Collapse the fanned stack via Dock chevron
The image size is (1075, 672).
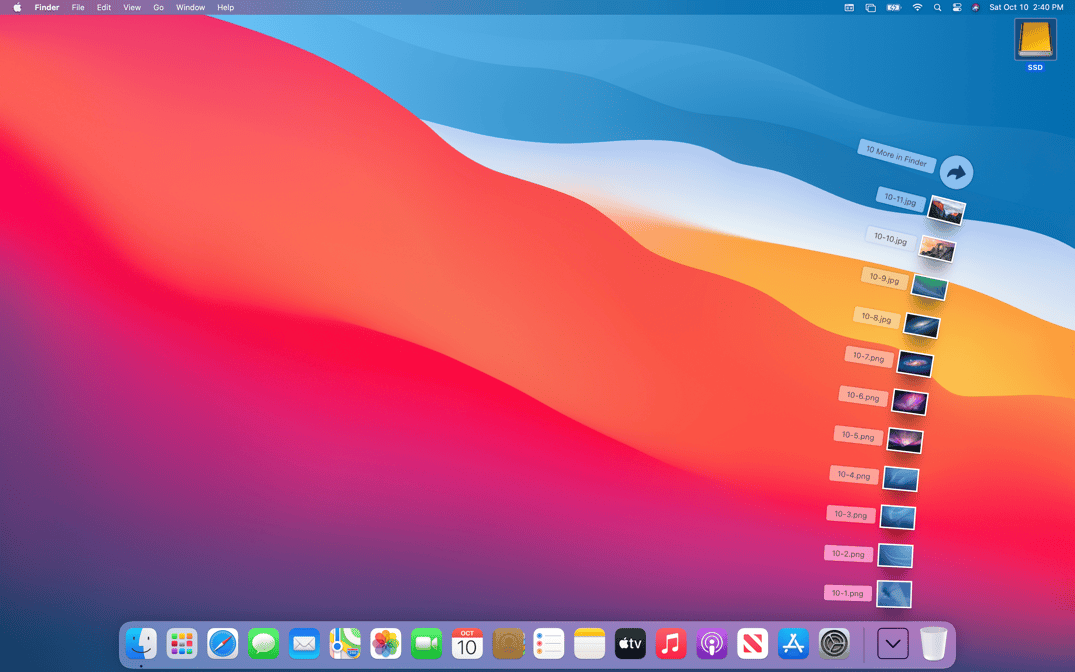(893, 644)
